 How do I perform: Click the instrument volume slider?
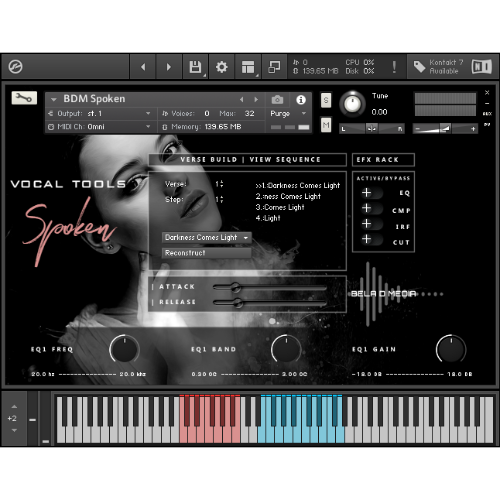445,129
